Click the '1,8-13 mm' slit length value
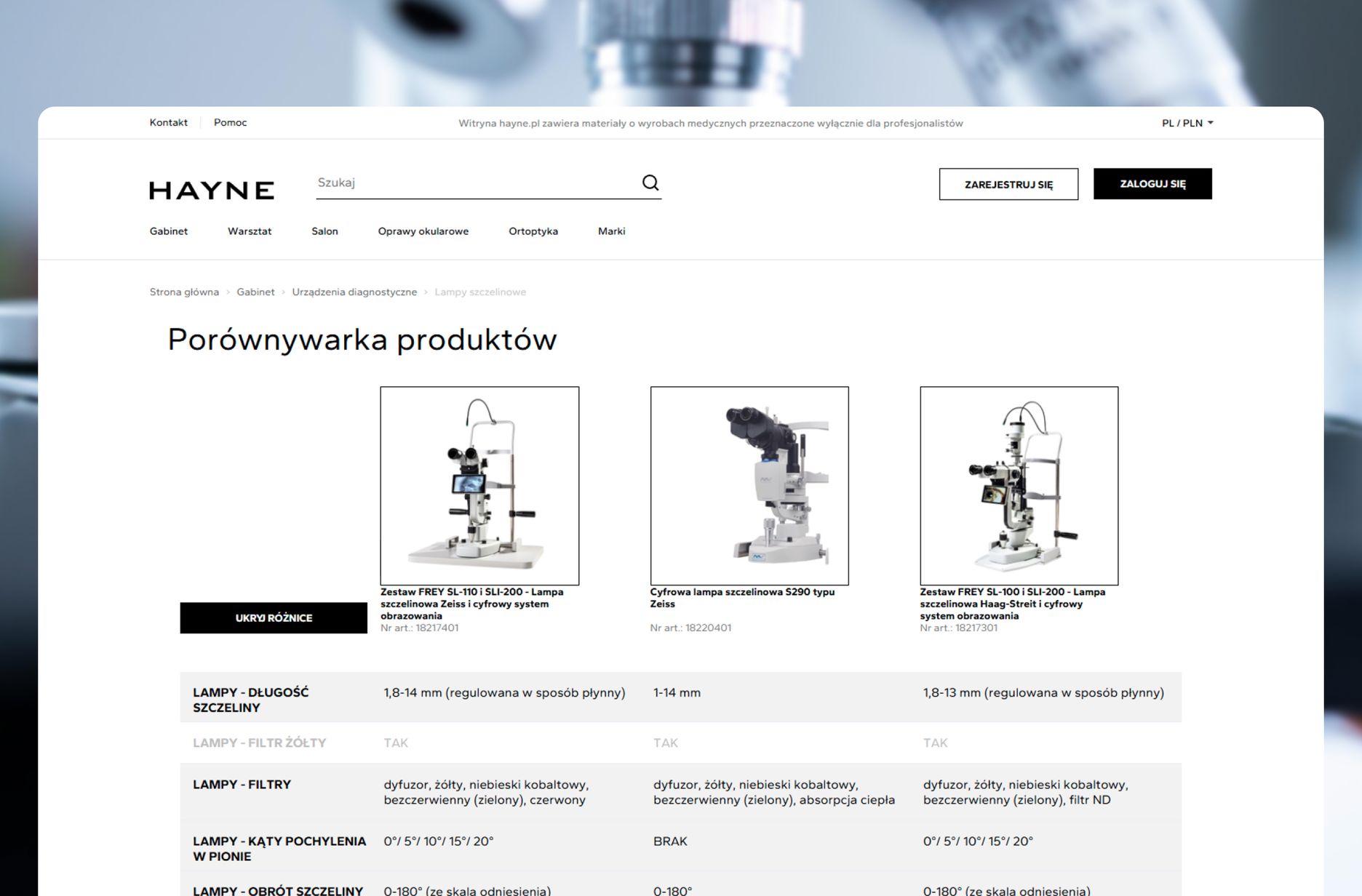Screen dimensions: 1362x896 [x=1043, y=692]
